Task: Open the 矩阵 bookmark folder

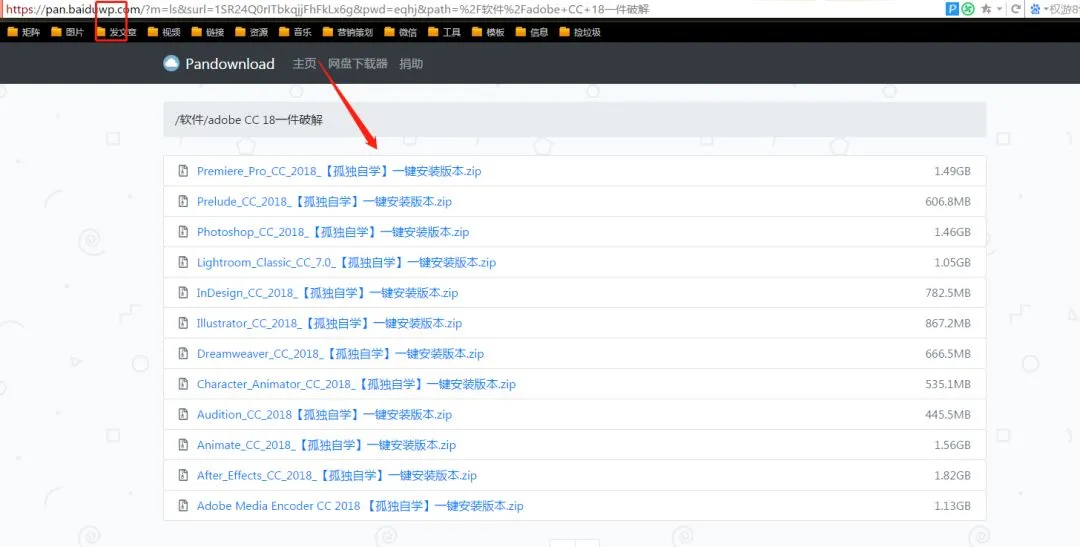Action: (x=23, y=32)
